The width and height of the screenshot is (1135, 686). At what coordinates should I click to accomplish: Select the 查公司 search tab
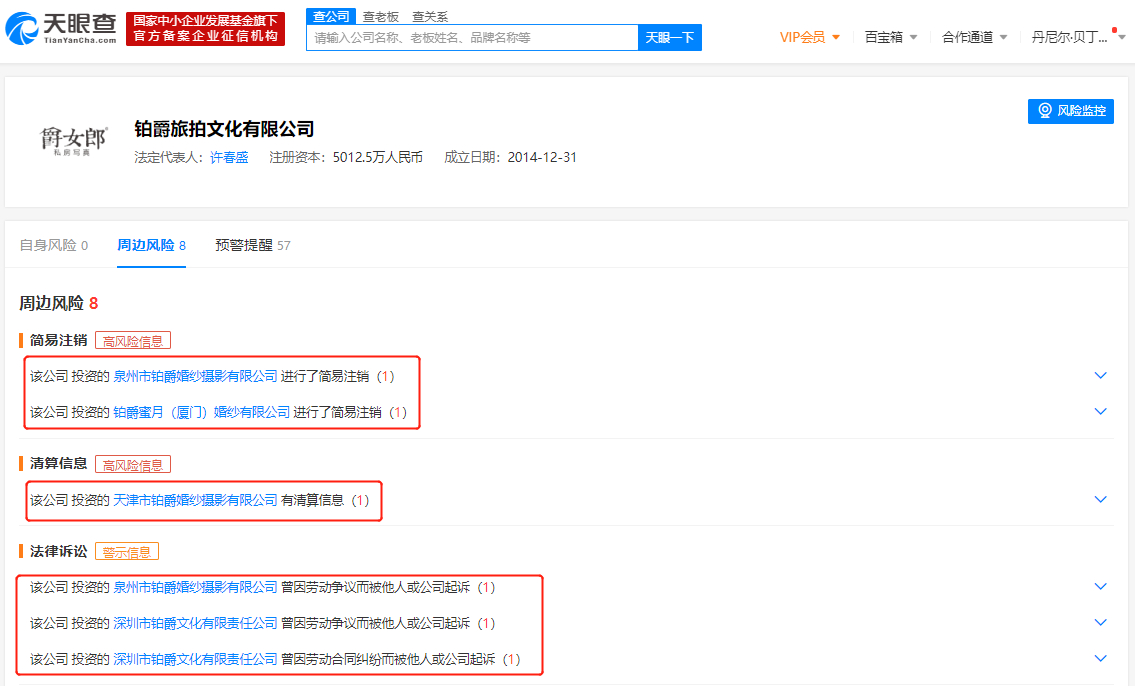click(x=331, y=16)
